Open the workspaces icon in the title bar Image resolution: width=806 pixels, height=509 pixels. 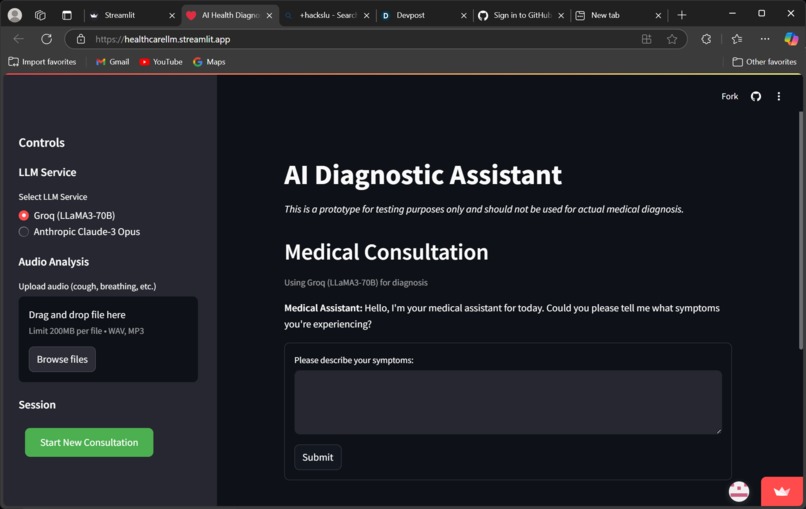pyautogui.click(x=40, y=15)
